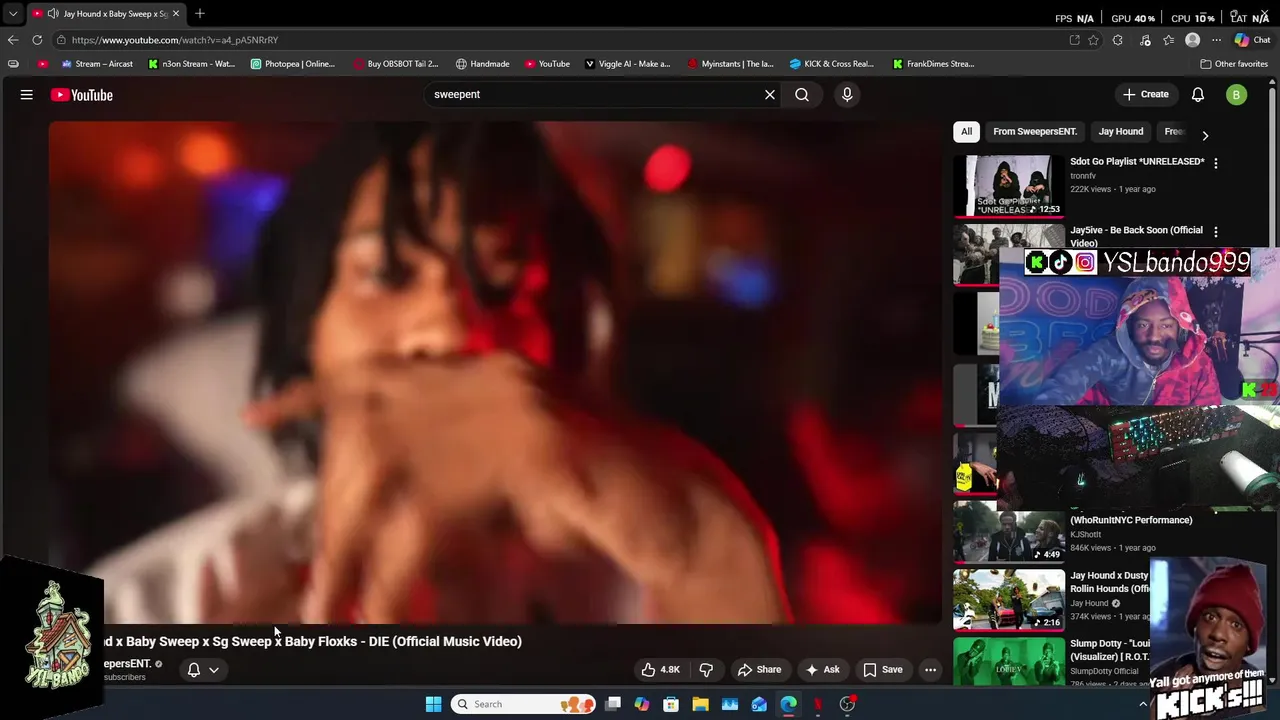The width and height of the screenshot is (1280, 720).
Task: Run search with the magnifier button
Action: (x=802, y=95)
